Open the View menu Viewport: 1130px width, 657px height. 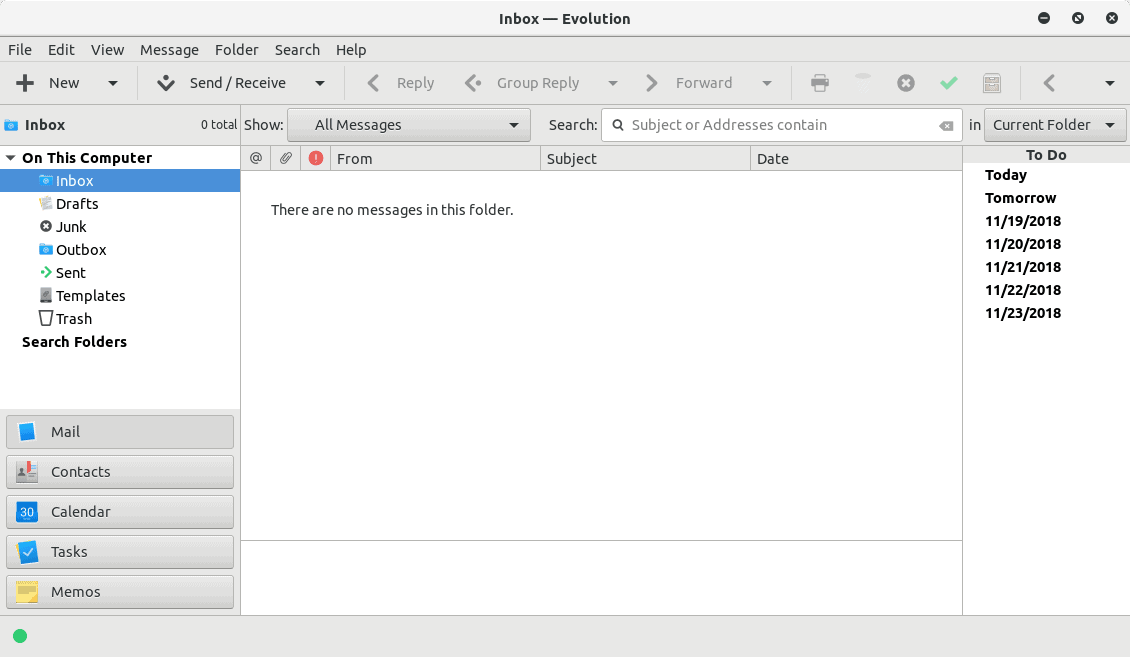coord(107,50)
